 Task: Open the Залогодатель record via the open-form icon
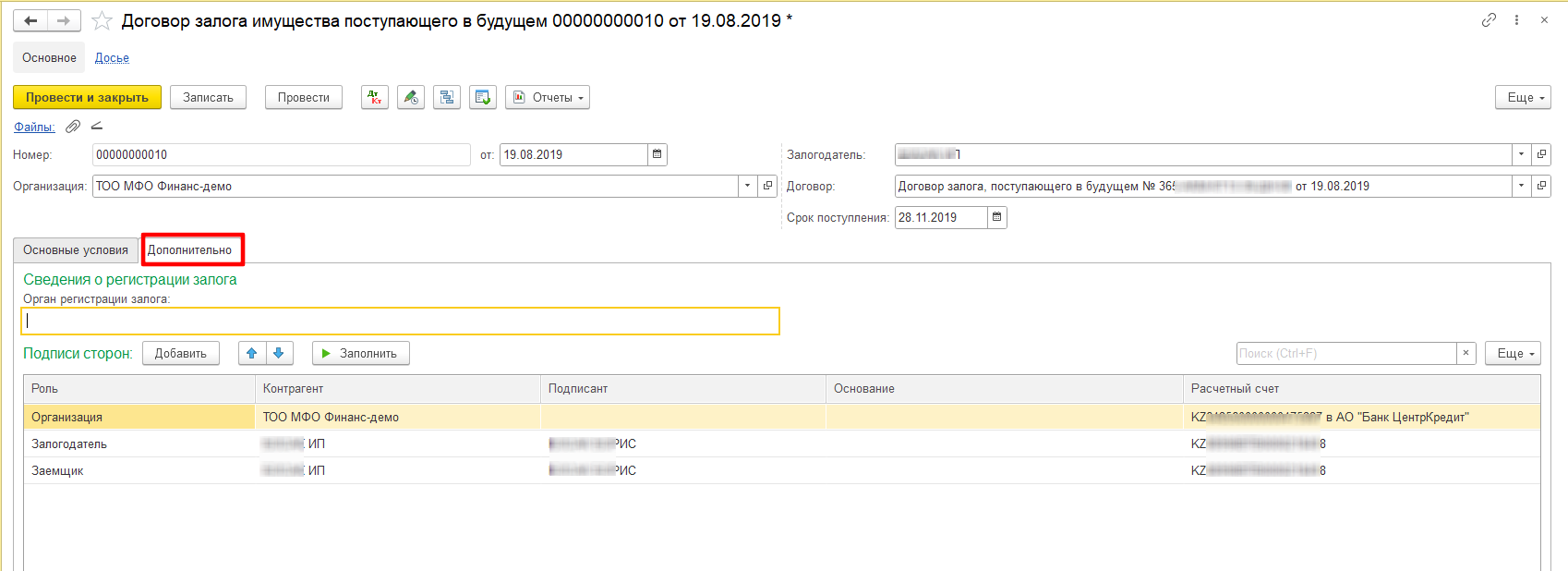coord(1541,154)
